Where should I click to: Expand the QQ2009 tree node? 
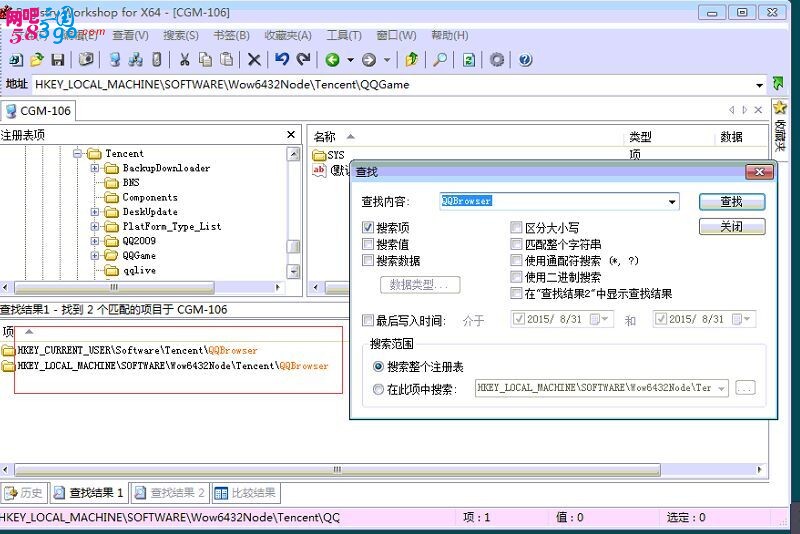point(95,241)
